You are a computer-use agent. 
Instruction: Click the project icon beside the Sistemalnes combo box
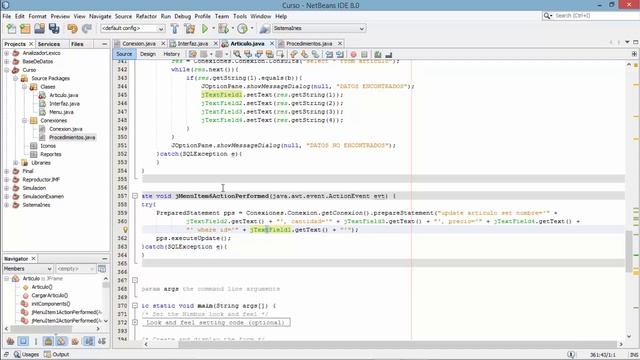click(264, 29)
